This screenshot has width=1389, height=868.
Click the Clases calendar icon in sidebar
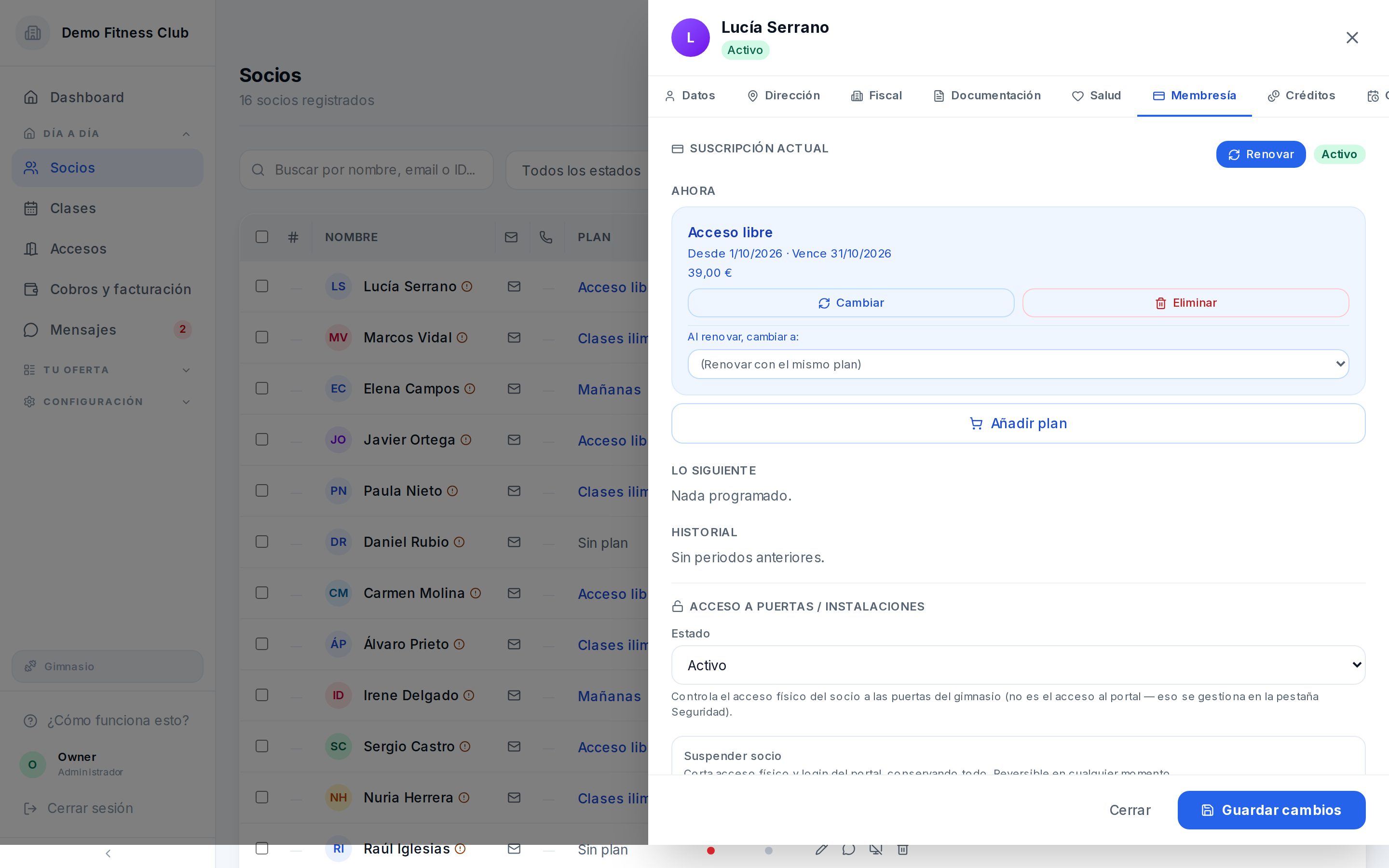pyautogui.click(x=31, y=208)
